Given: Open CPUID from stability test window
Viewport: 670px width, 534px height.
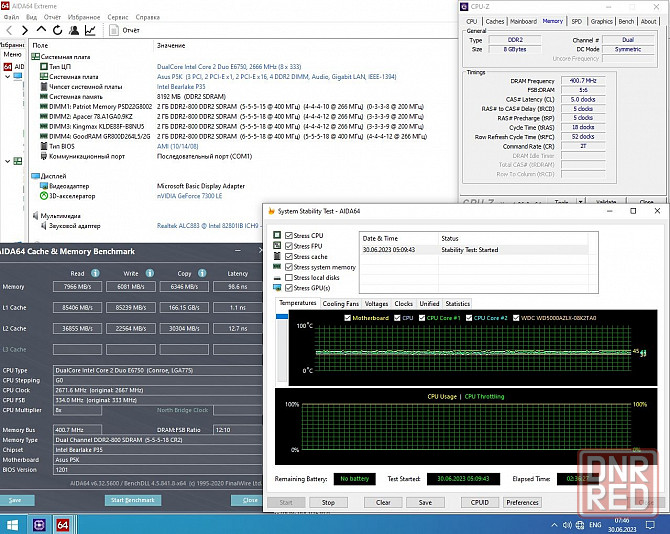Looking at the screenshot, I should pyautogui.click(x=479, y=502).
